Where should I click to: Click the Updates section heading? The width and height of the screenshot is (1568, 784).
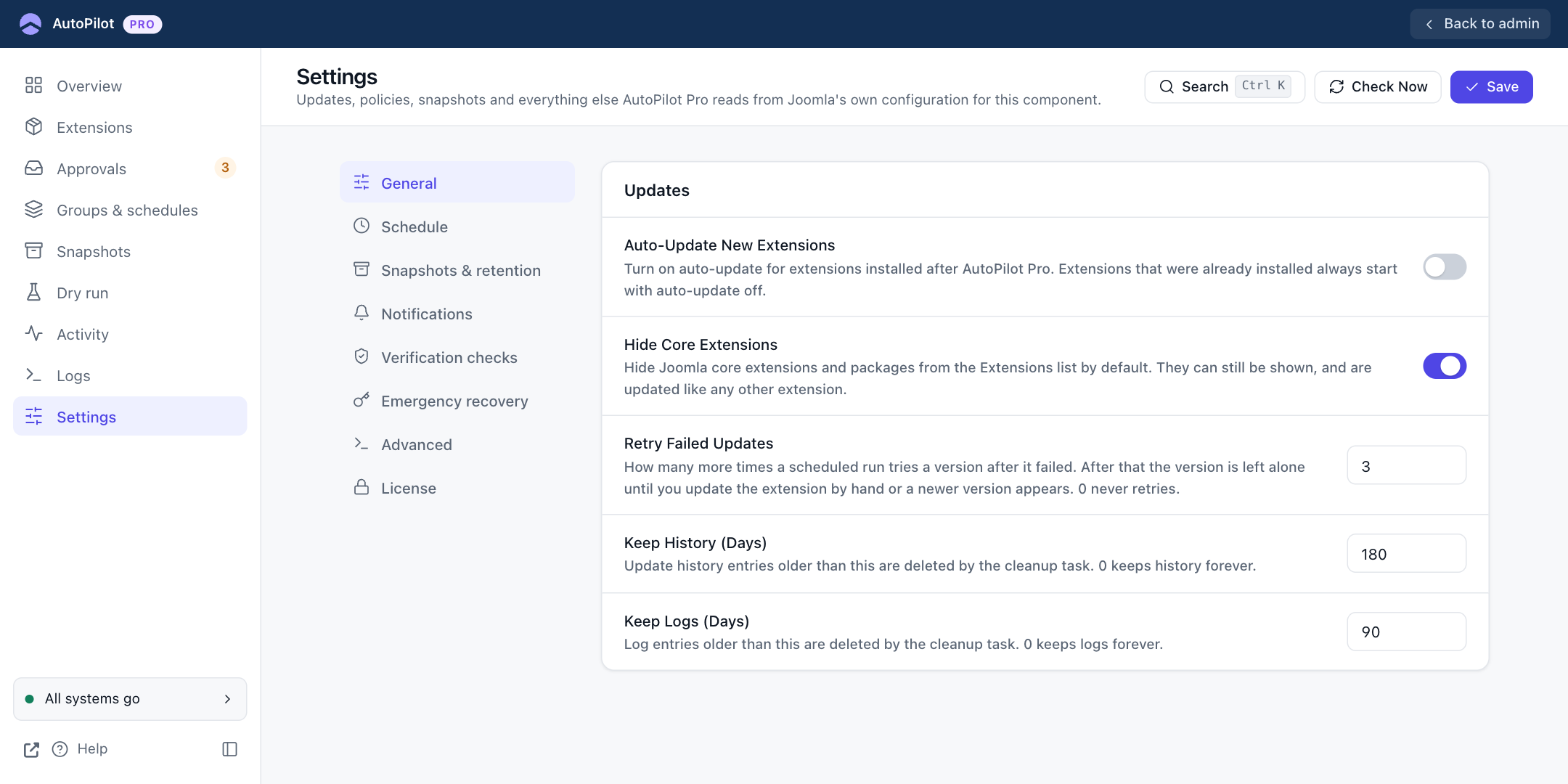(657, 190)
